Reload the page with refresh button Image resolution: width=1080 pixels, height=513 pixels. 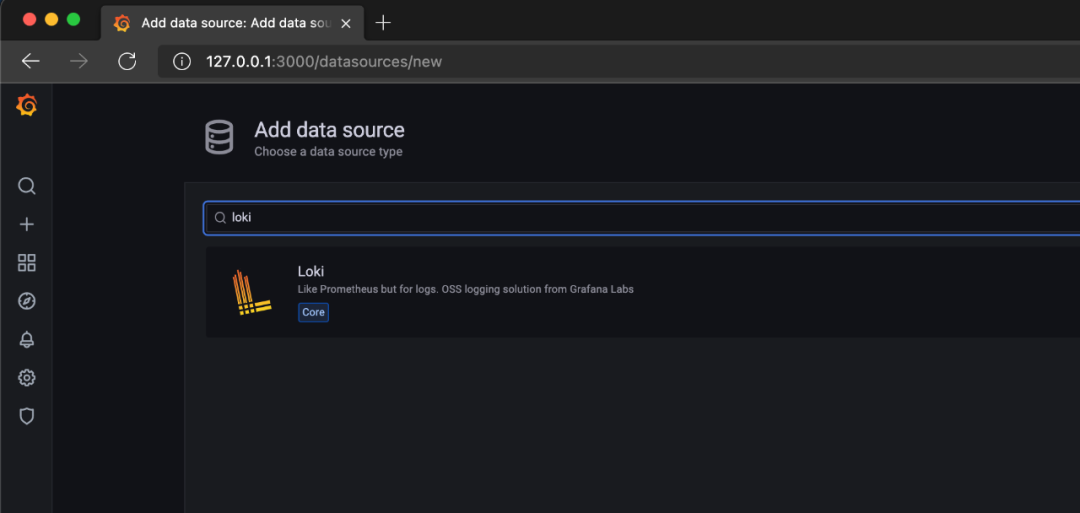click(127, 61)
